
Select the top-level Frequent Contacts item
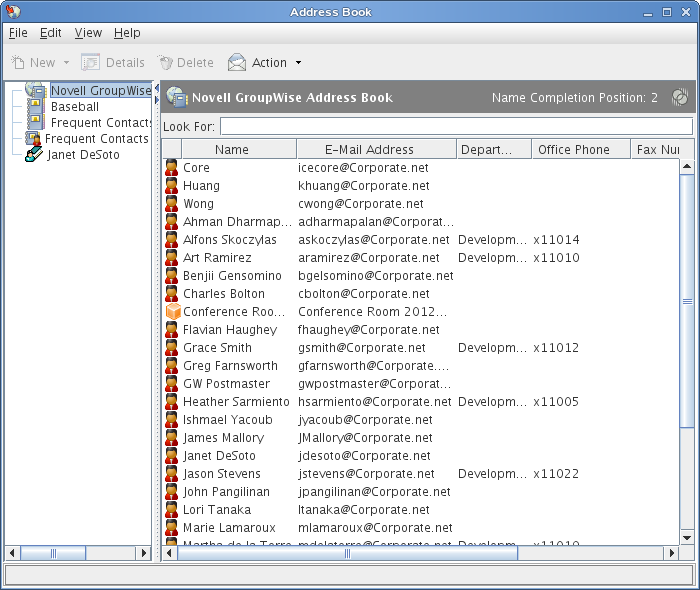click(x=96, y=138)
